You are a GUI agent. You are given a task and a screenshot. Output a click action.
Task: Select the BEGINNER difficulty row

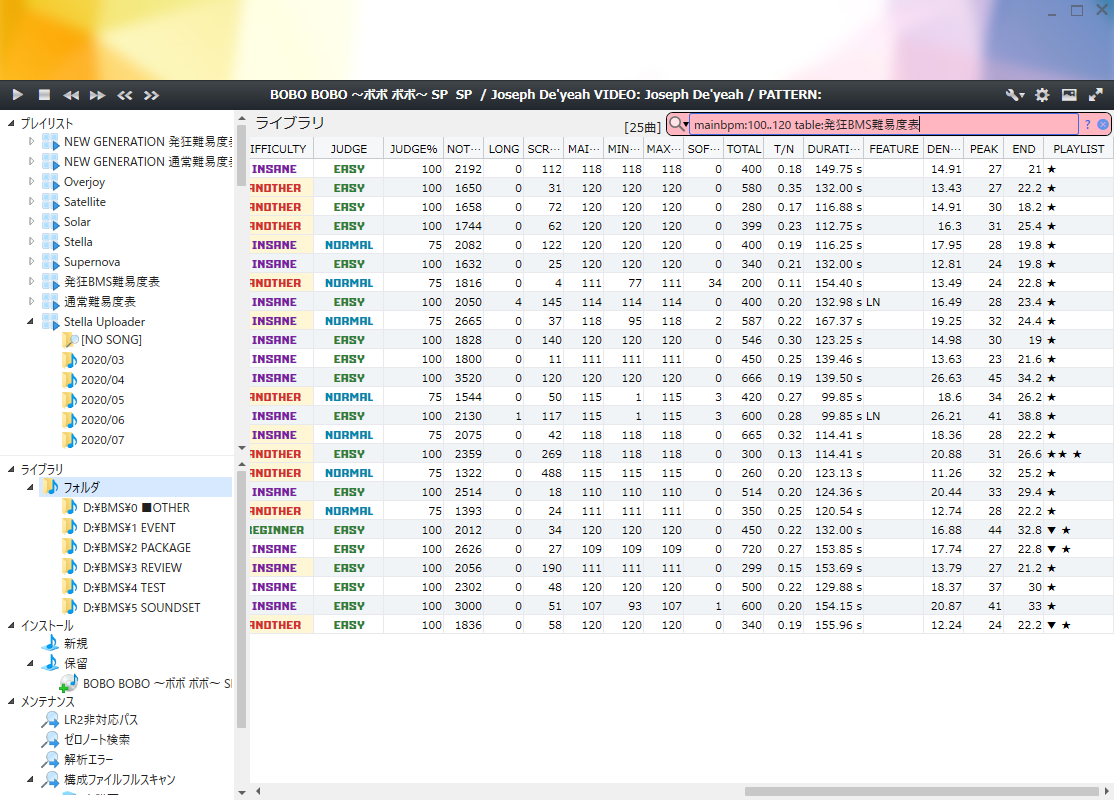coord(681,530)
